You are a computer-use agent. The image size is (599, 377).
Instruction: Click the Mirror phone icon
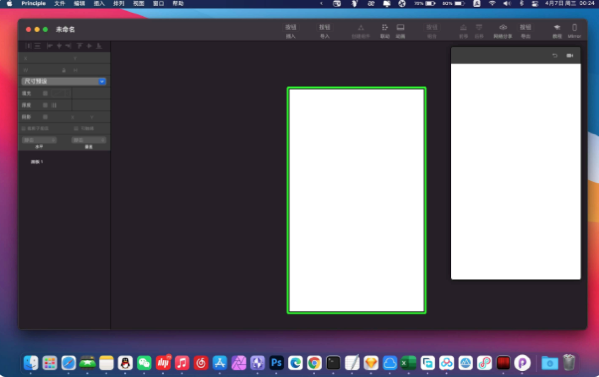(x=574, y=31)
